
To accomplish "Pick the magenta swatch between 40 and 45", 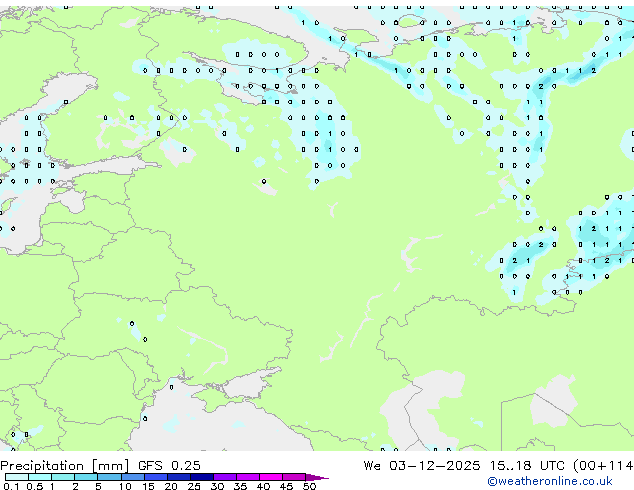I will [271, 477].
